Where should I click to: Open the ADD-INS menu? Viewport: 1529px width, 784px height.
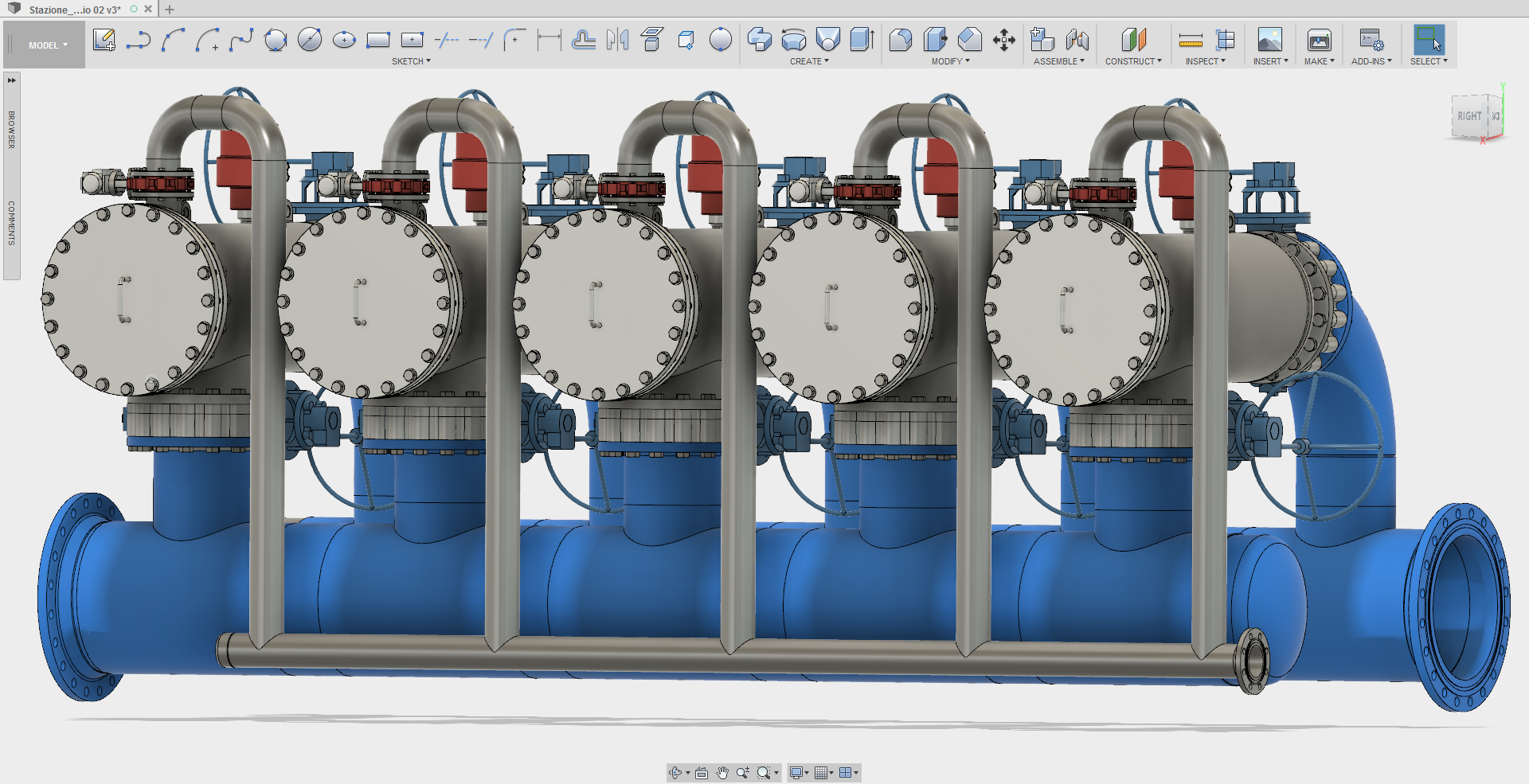pyautogui.click(x=1371, y=61)
